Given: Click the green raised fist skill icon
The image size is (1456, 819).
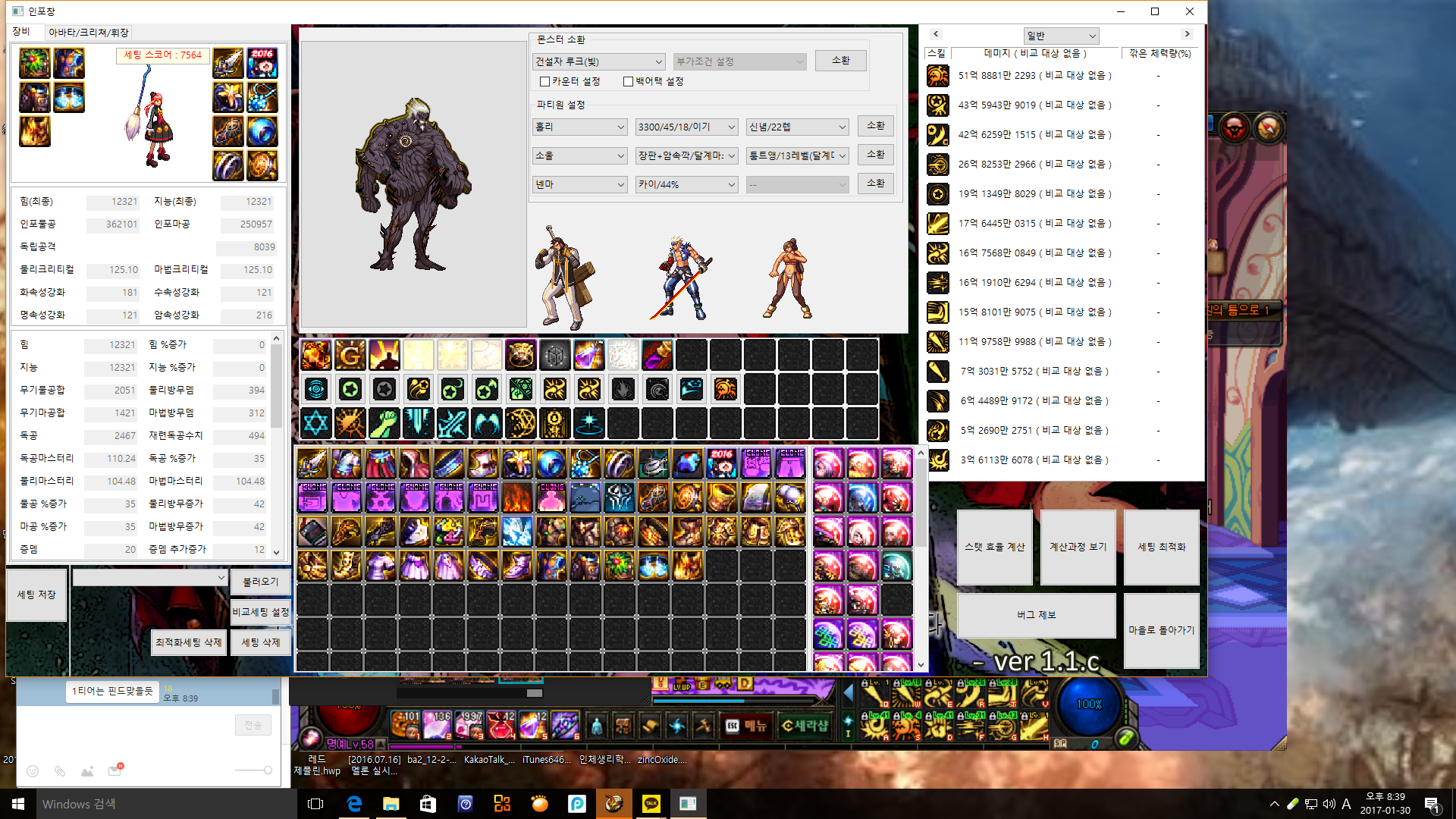Looking at the screenshot, I should (384, 423).
